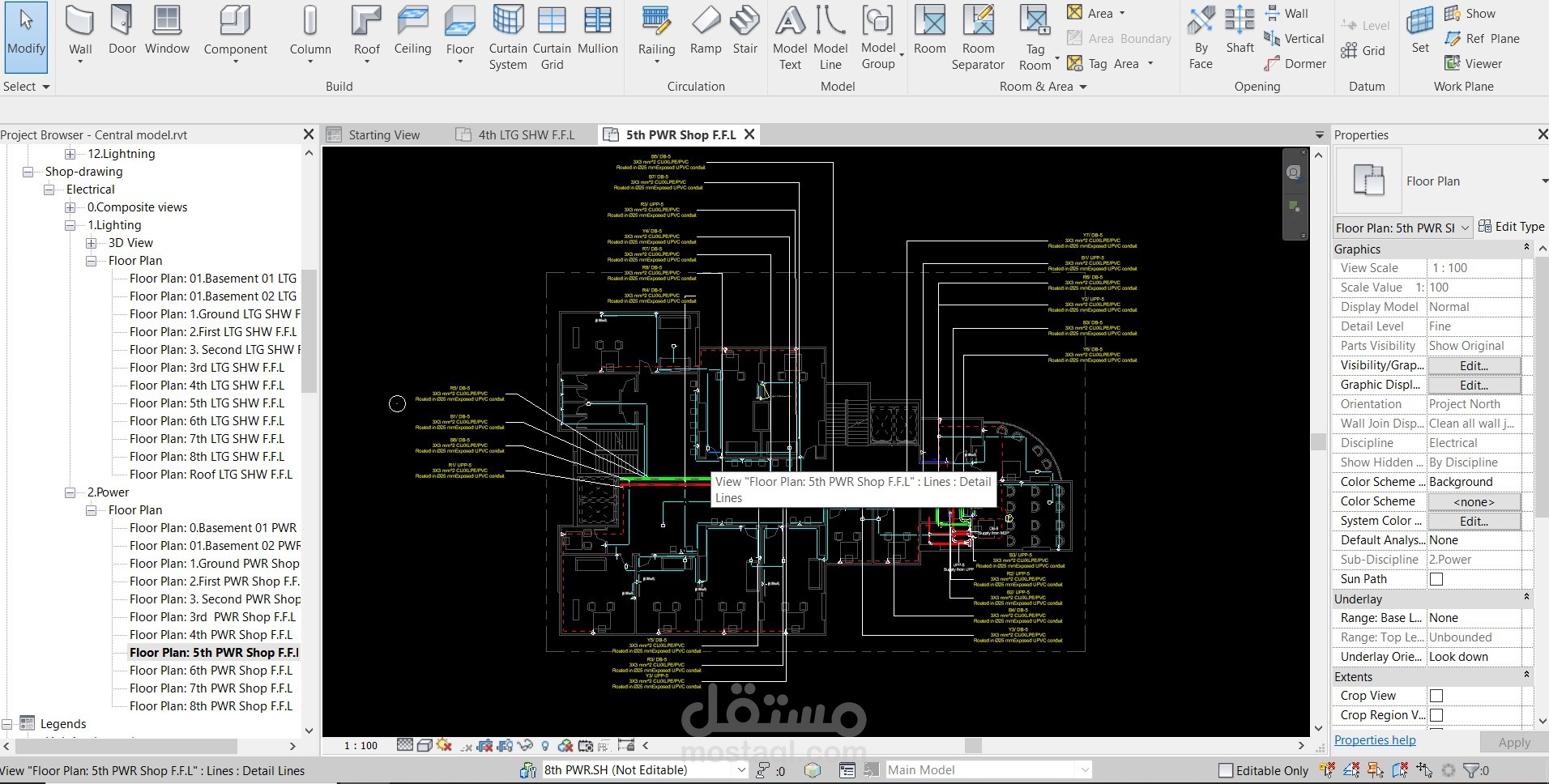This screenshot has height=784, width=1549.
Task: Select the Opening By Face tool
Action: coord(1201,37)
